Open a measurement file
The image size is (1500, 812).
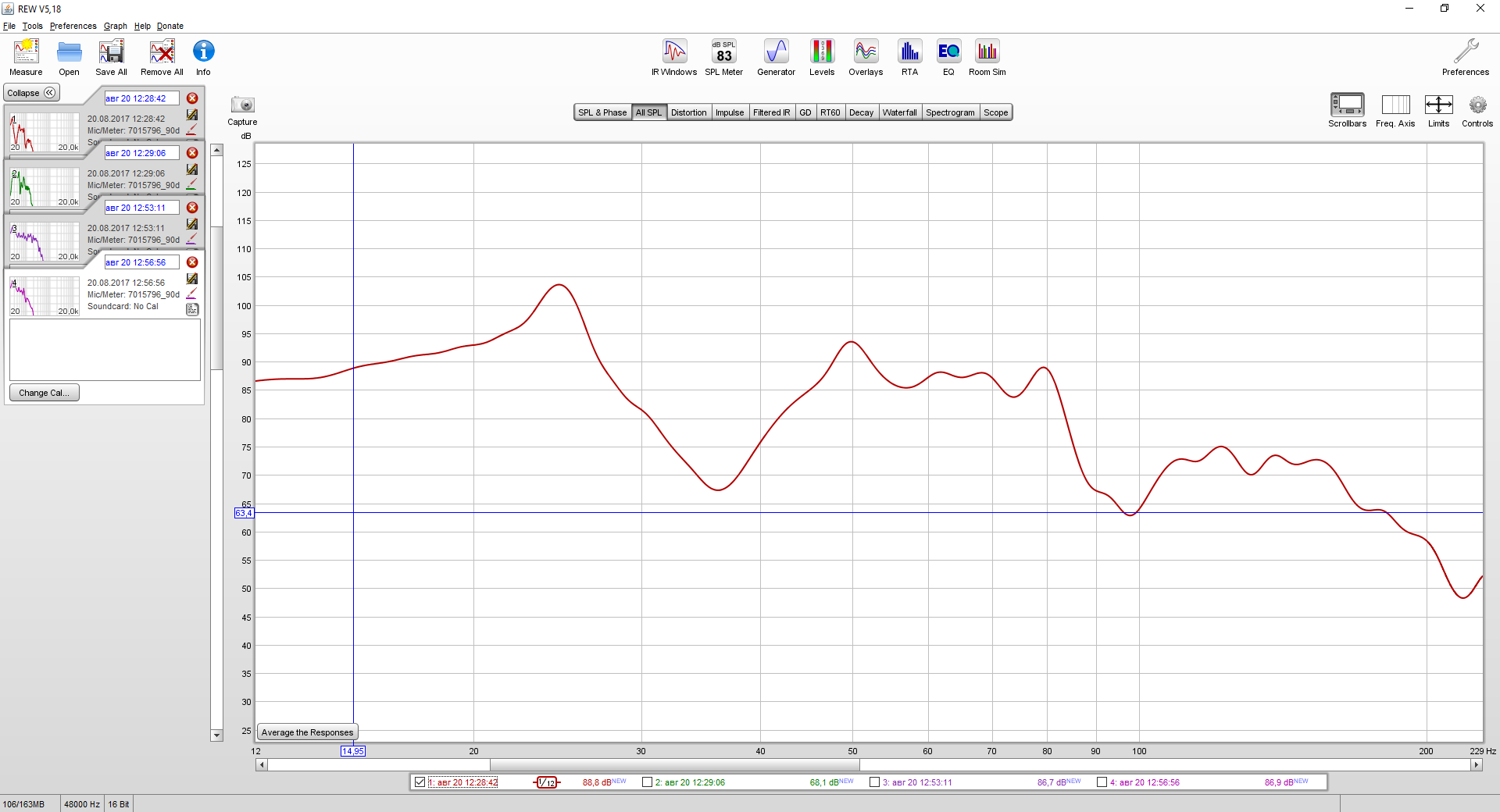click(x=69, y=58)
